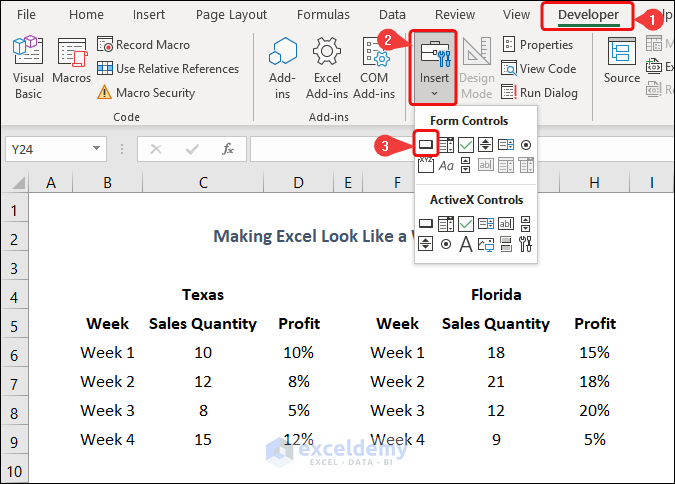The height and width of the screenshot is (484, 675).
Task: Switch to the File tab
Action: tap(26, 15)
